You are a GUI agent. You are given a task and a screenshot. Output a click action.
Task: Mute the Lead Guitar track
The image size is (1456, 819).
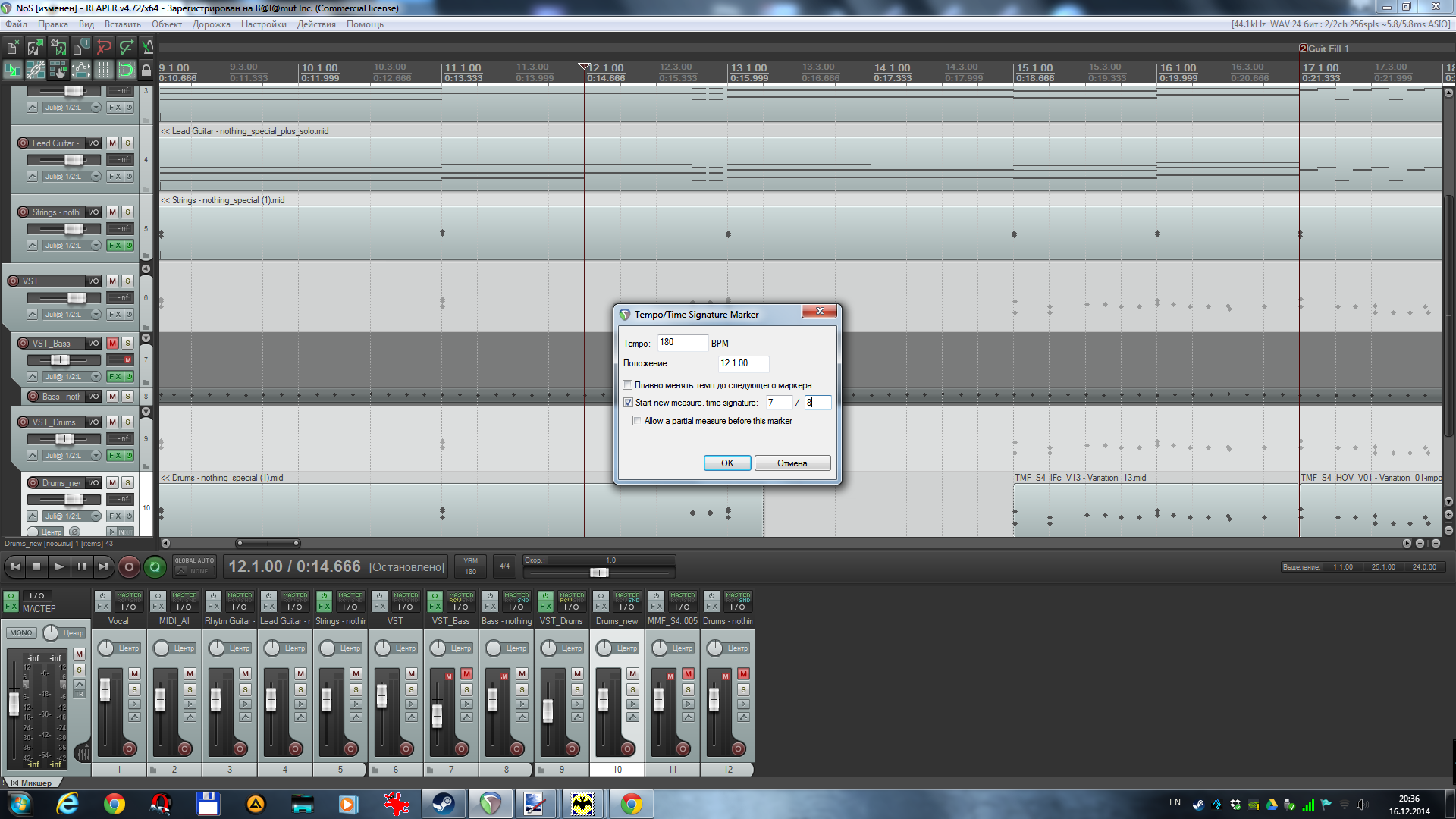click(x=113, y=143)
